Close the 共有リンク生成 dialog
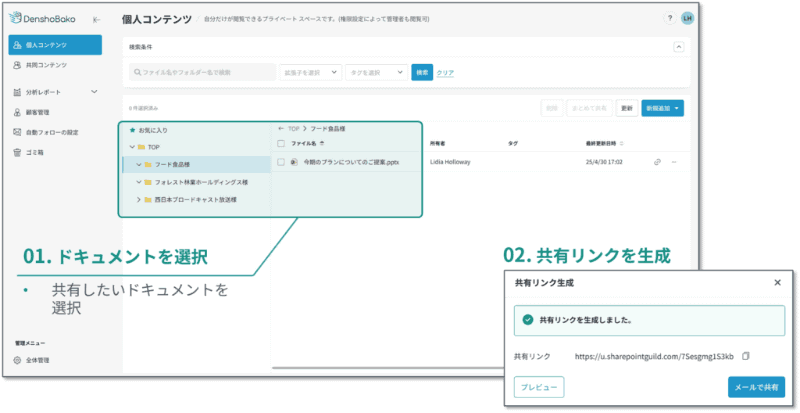800x413 pixels. [778, 282]
